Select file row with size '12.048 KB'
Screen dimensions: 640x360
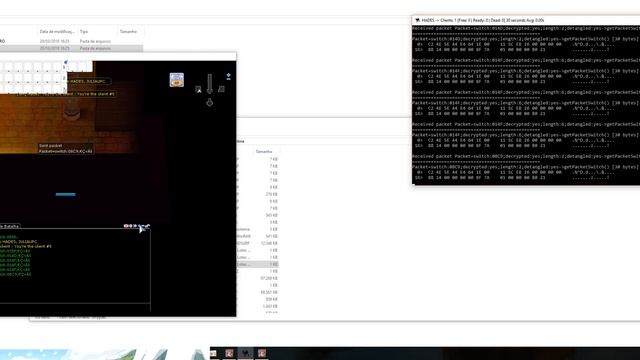(257, 243)
